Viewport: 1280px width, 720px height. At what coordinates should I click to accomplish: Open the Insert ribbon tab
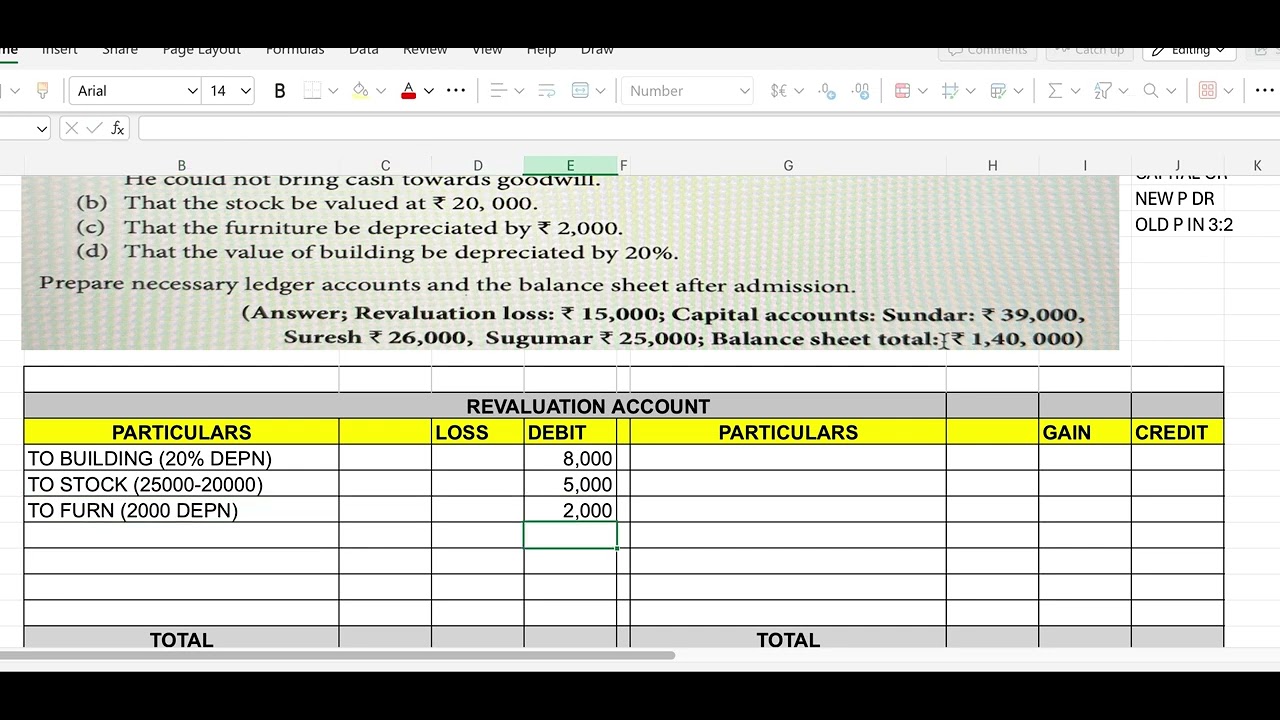pyautogui.click(x=60, y=50)
